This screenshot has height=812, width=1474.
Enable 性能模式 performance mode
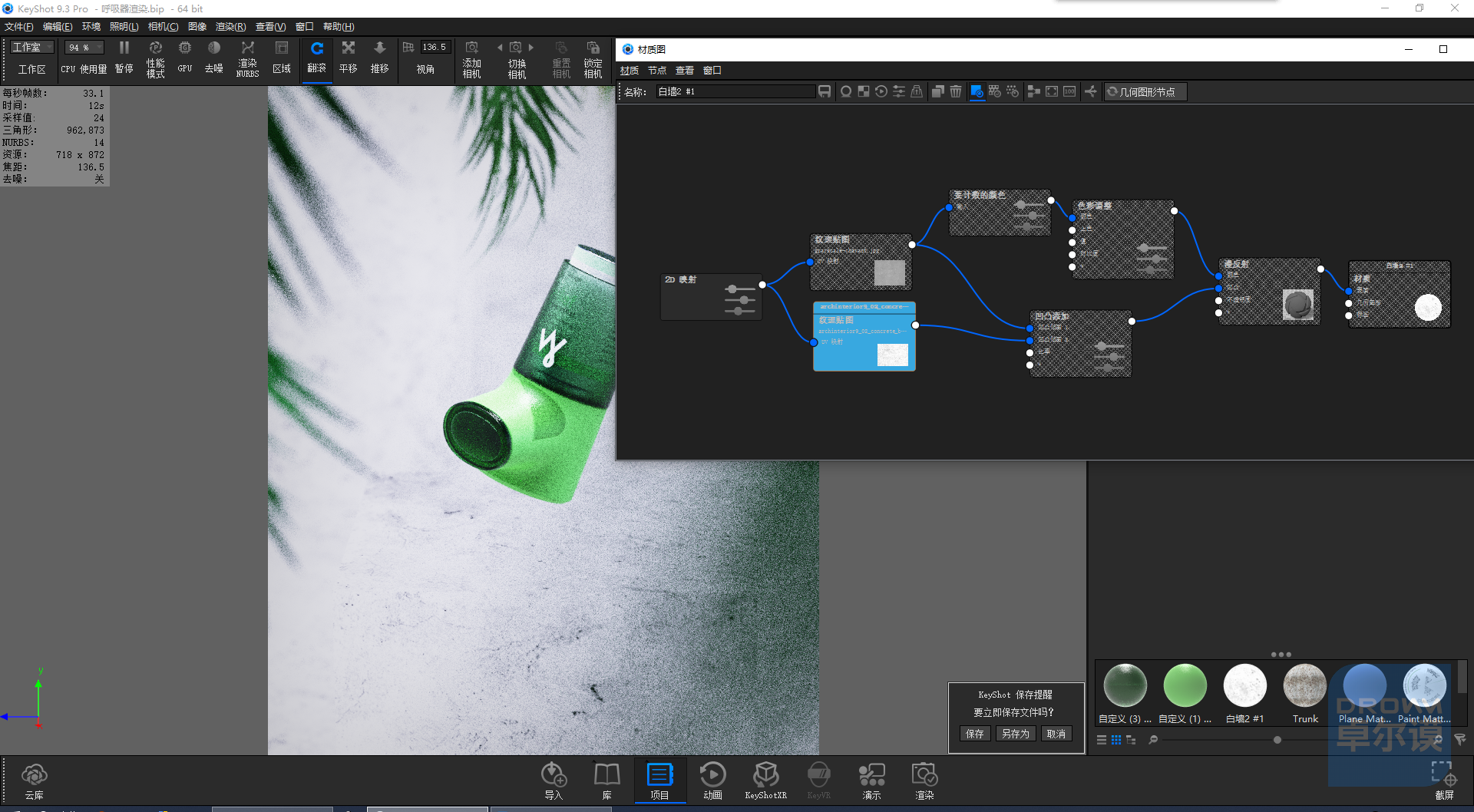click(155, 58)
